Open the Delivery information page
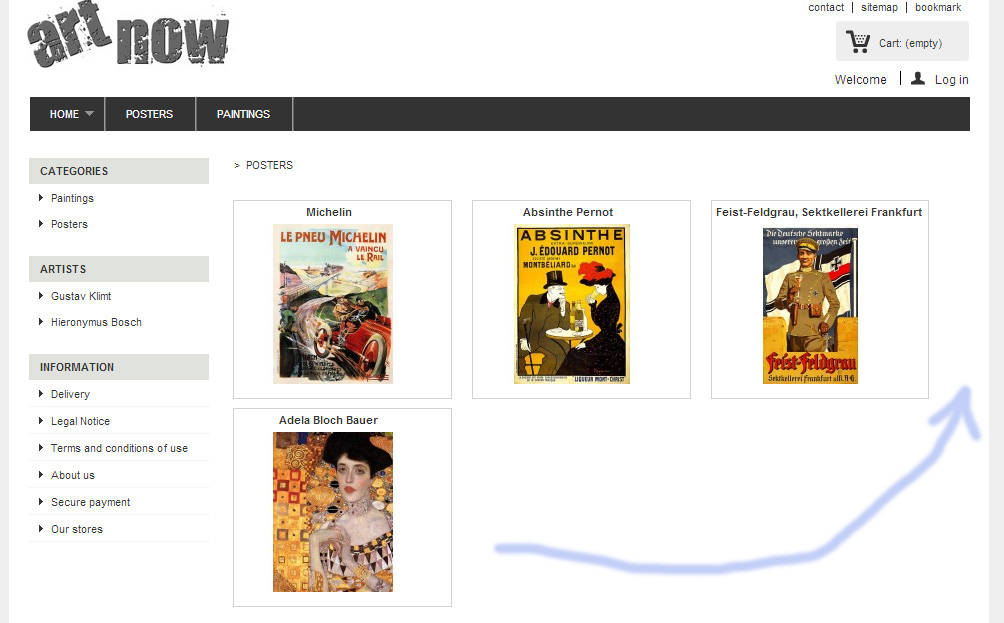1004x623 pixels. point(70,394)
